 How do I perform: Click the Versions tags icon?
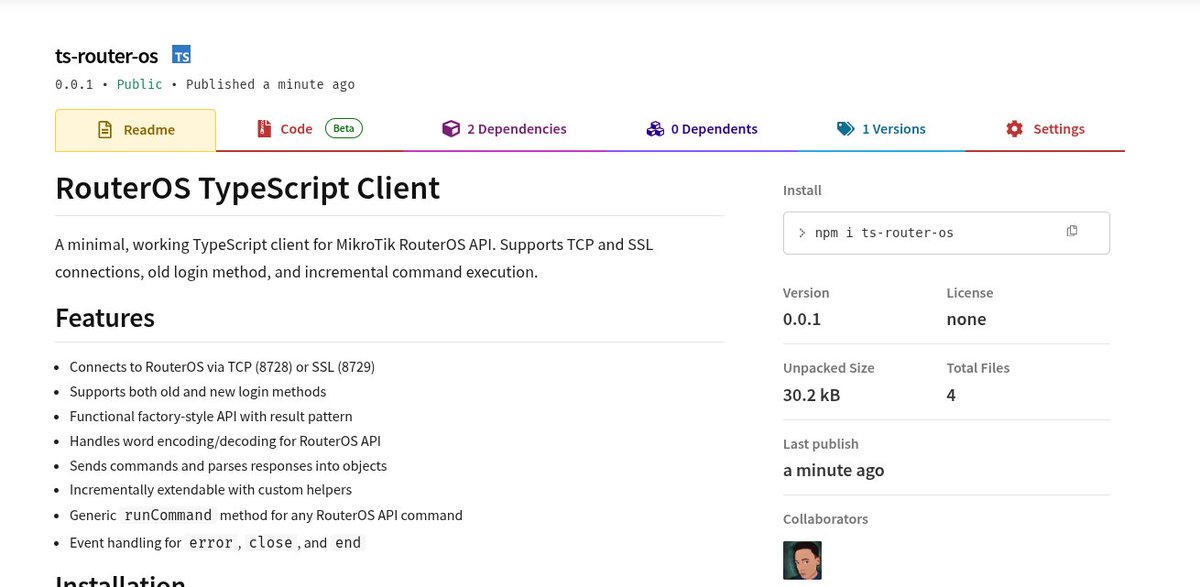pos(845,129)
